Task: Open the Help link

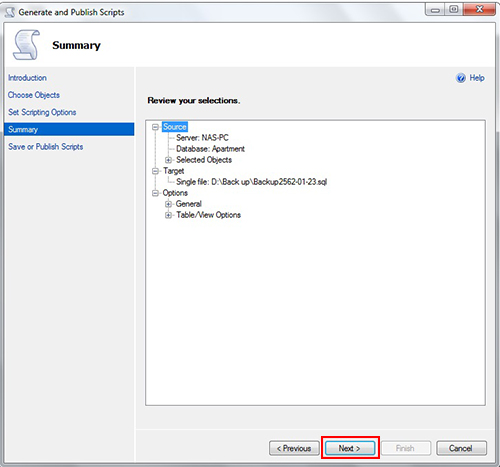Action: tap(477, 78)
